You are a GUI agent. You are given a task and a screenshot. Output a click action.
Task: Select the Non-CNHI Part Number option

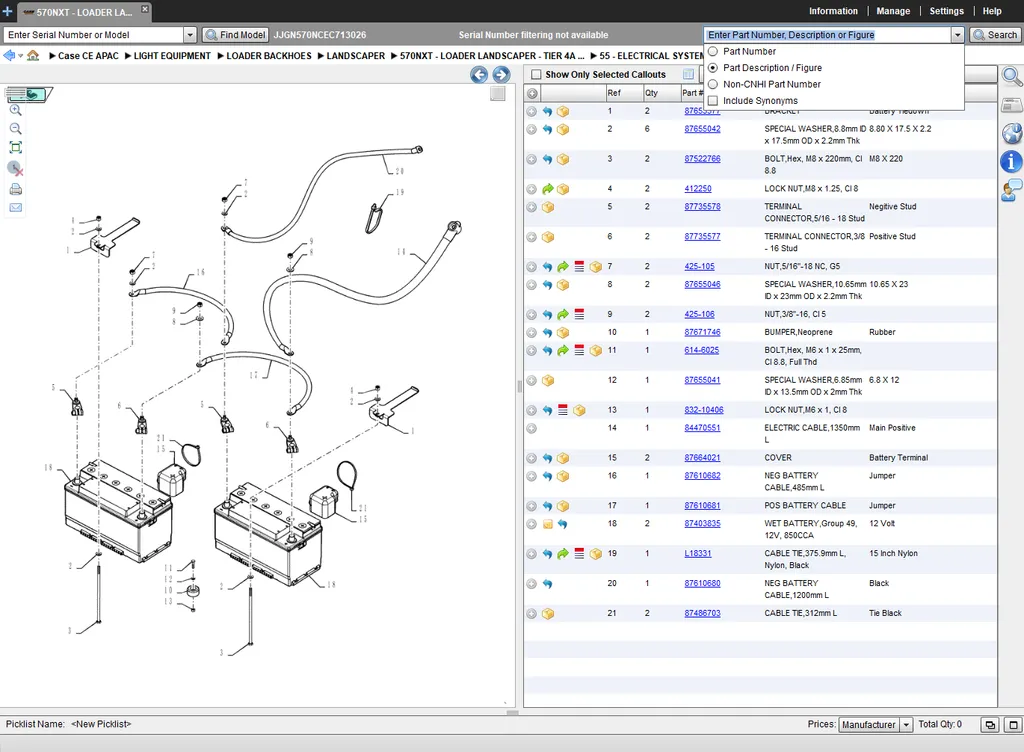(x=713, y=84)
